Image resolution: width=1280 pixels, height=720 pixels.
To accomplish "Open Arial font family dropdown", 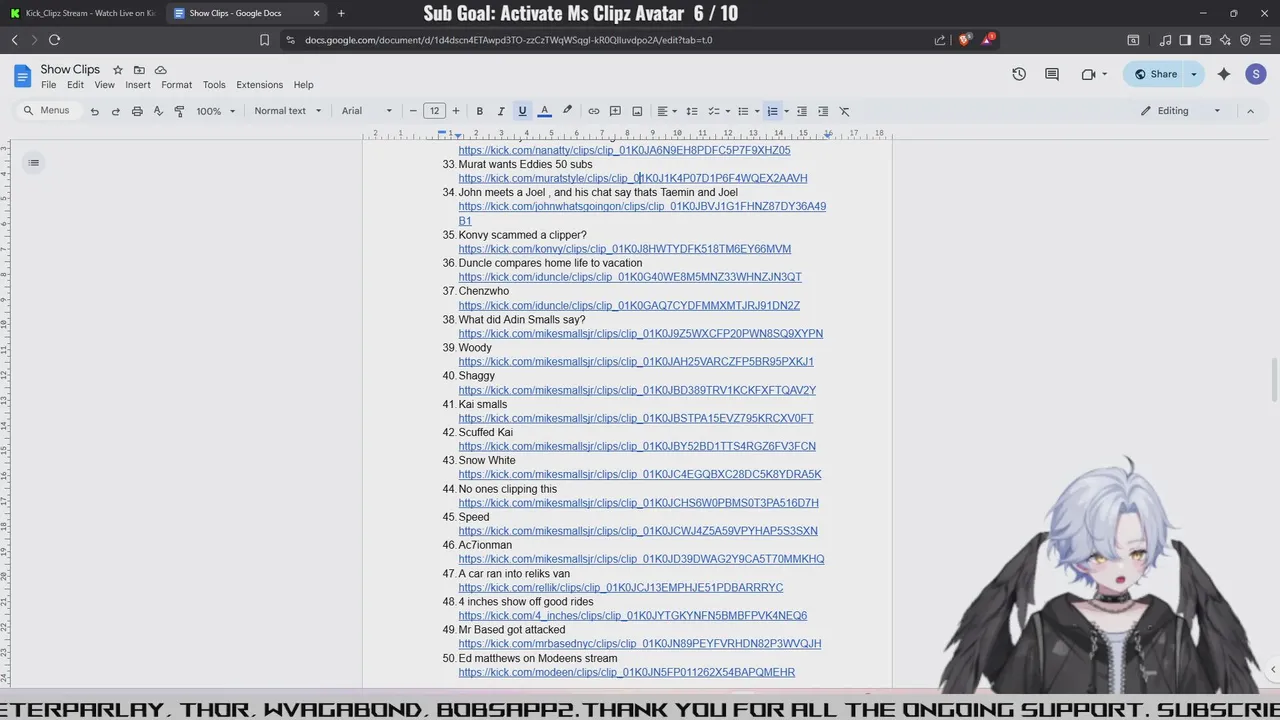I will [367, 111].
